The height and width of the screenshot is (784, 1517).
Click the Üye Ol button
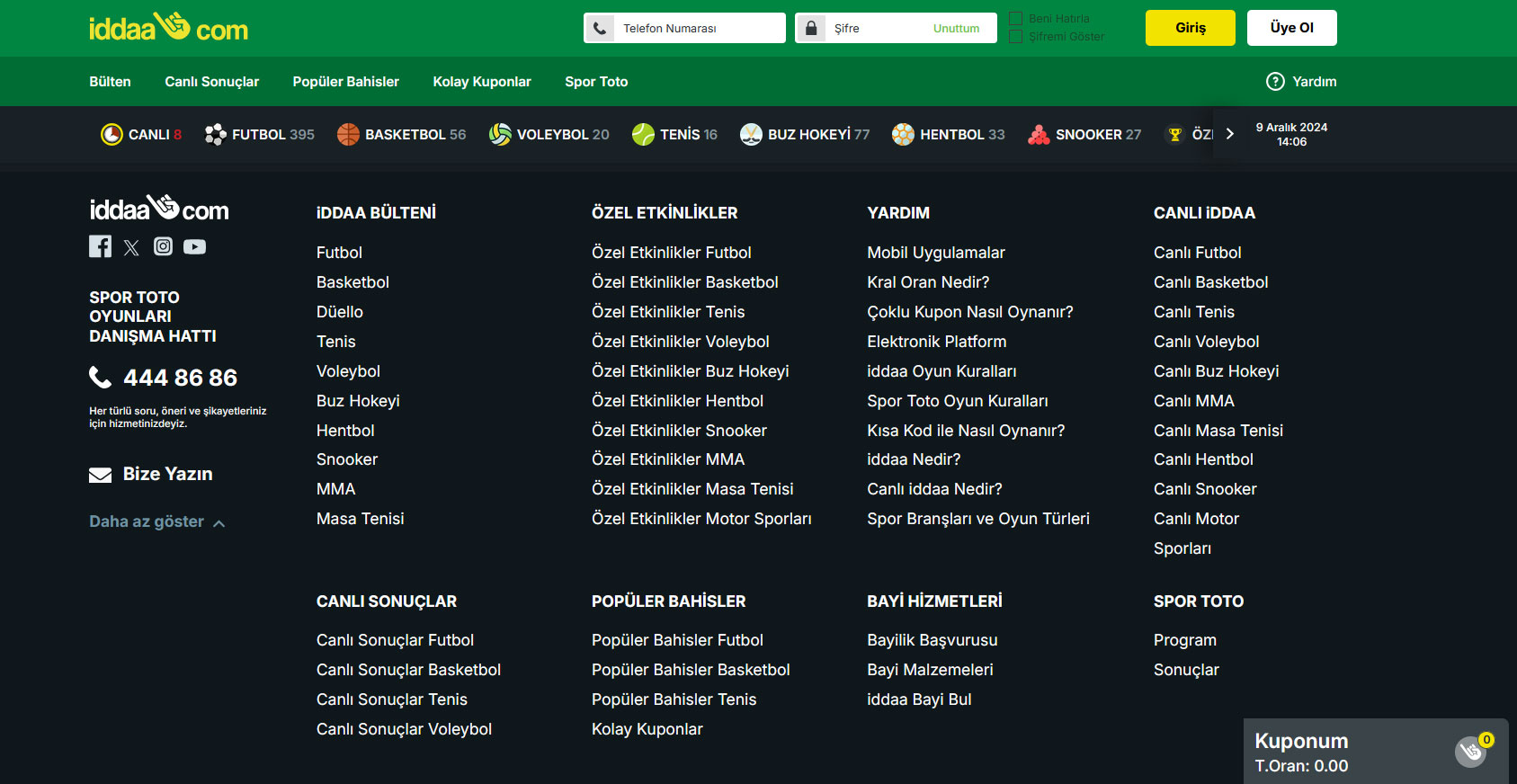coord(1292,28)
